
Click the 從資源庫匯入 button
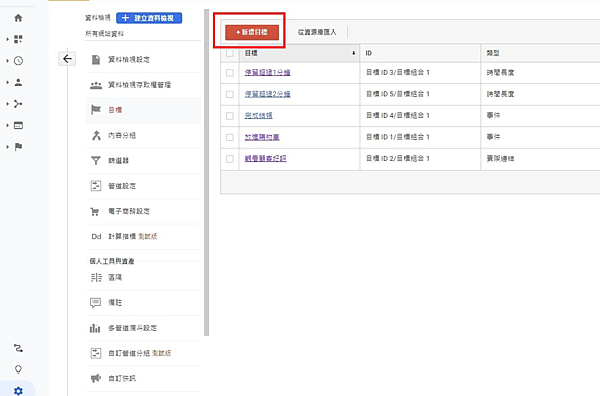[x=317, y=32]
